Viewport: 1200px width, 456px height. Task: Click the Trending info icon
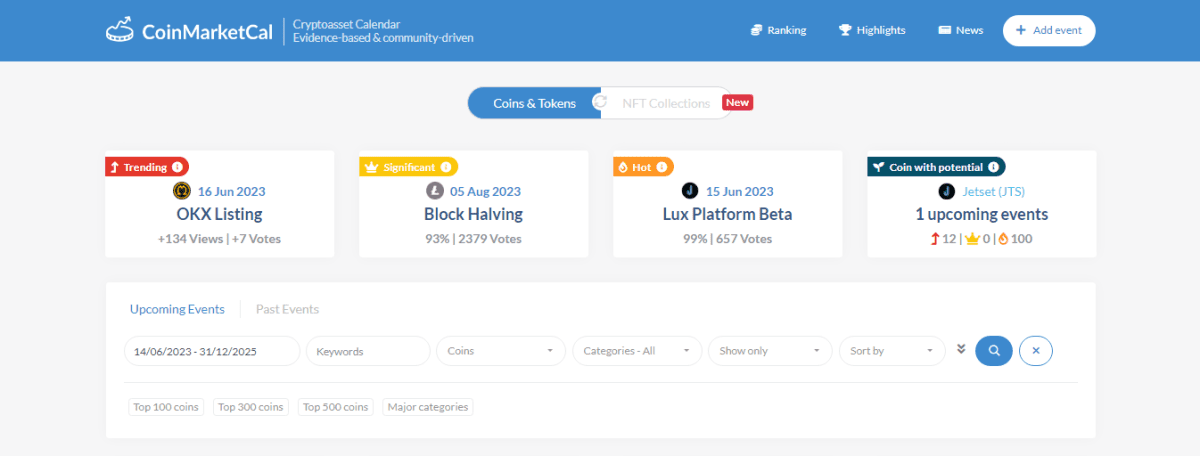(x=177, y=167)
